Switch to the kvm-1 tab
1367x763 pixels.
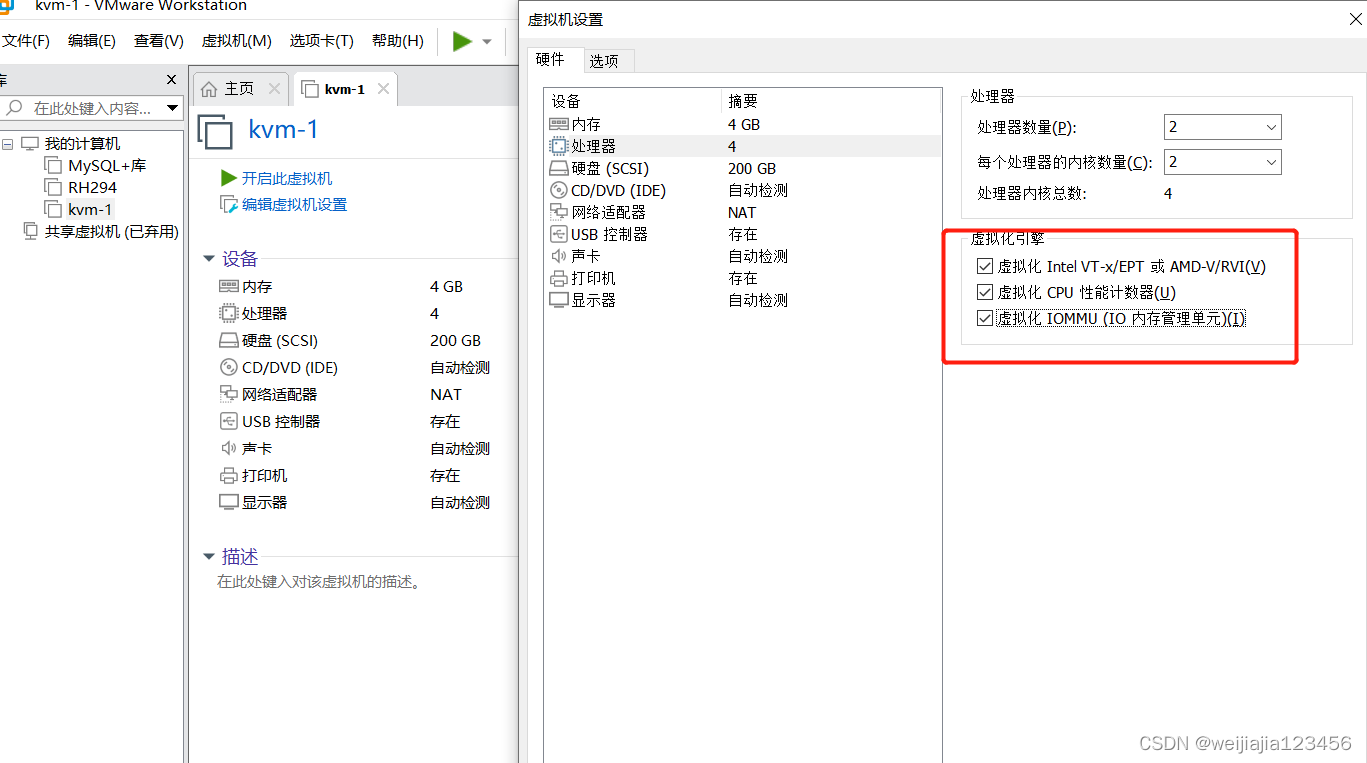tap(344, 89)
